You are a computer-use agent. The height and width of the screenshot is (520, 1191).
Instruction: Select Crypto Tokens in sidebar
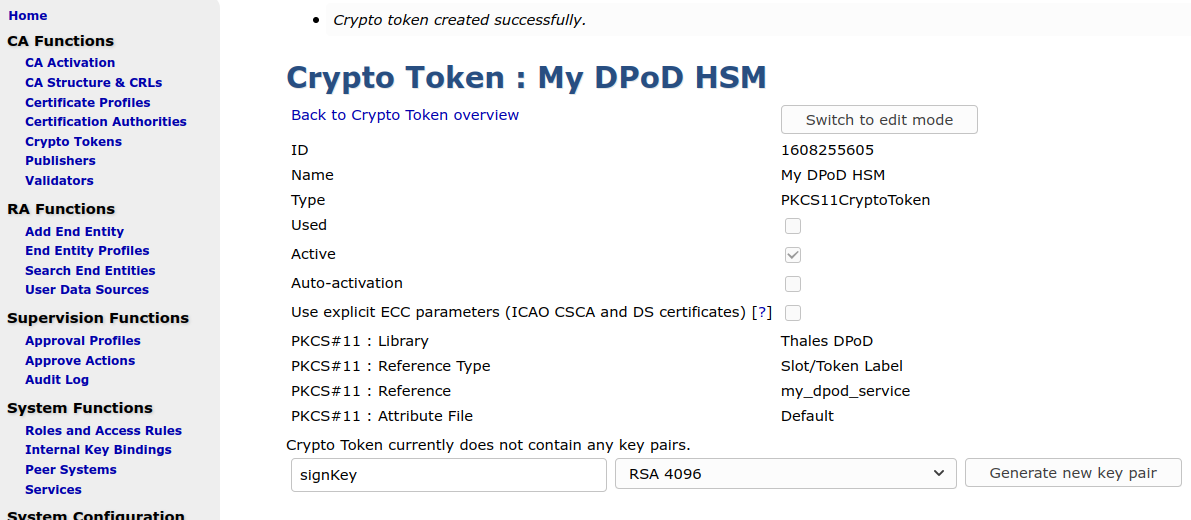point(73,142)
